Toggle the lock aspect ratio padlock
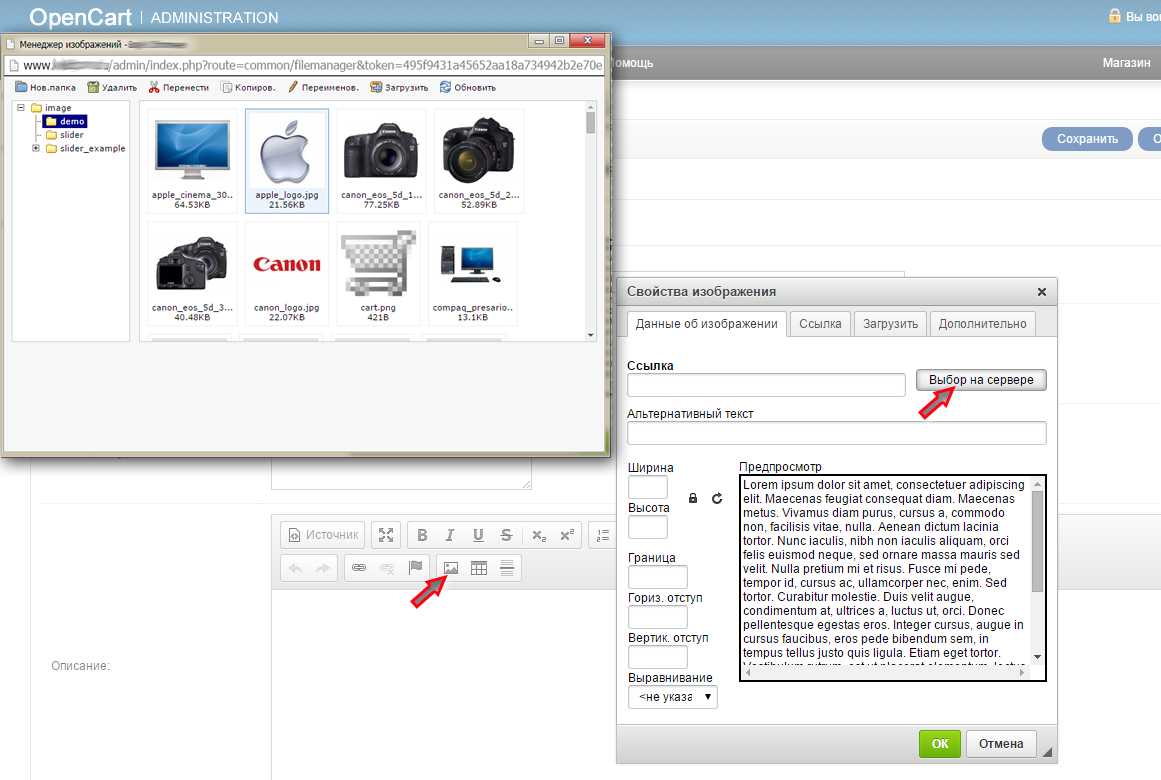 [692, 498]
